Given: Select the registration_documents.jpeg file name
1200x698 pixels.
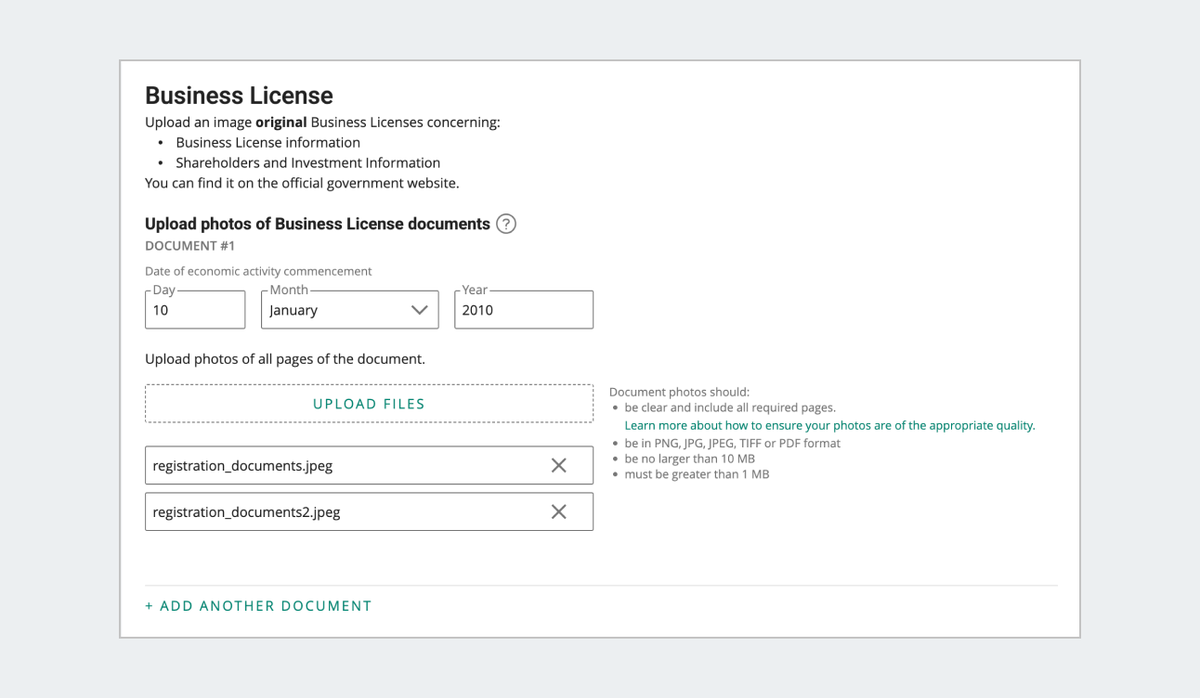Looking at the screenshot, I should pos(243,465).
